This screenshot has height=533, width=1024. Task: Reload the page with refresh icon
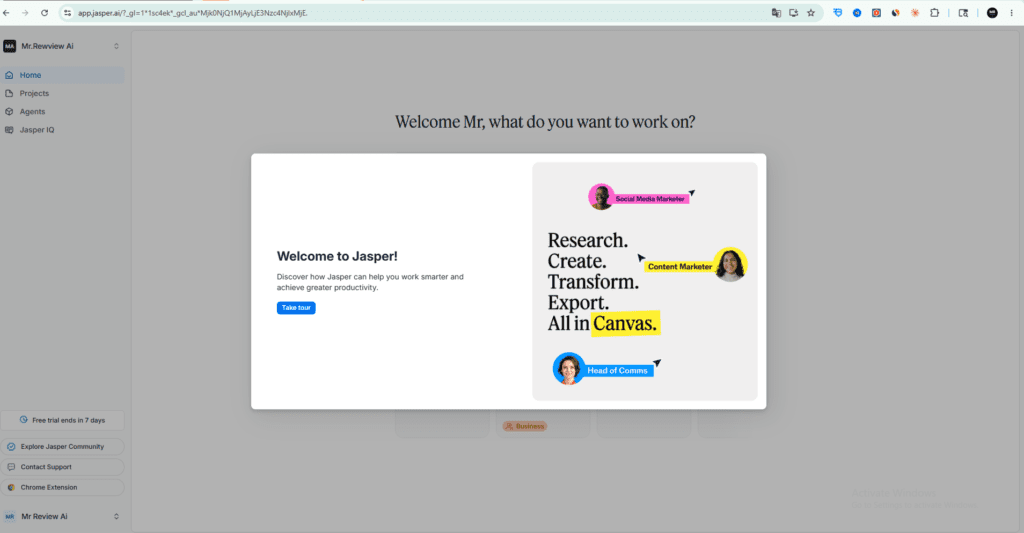click(44, 12)
